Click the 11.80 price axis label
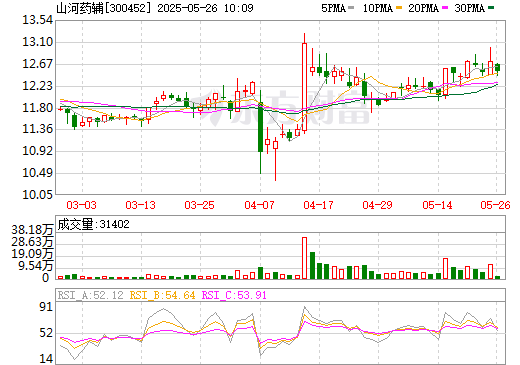This screenshot has width=520, height=365. pyautogui.click(x=37, y=108)
